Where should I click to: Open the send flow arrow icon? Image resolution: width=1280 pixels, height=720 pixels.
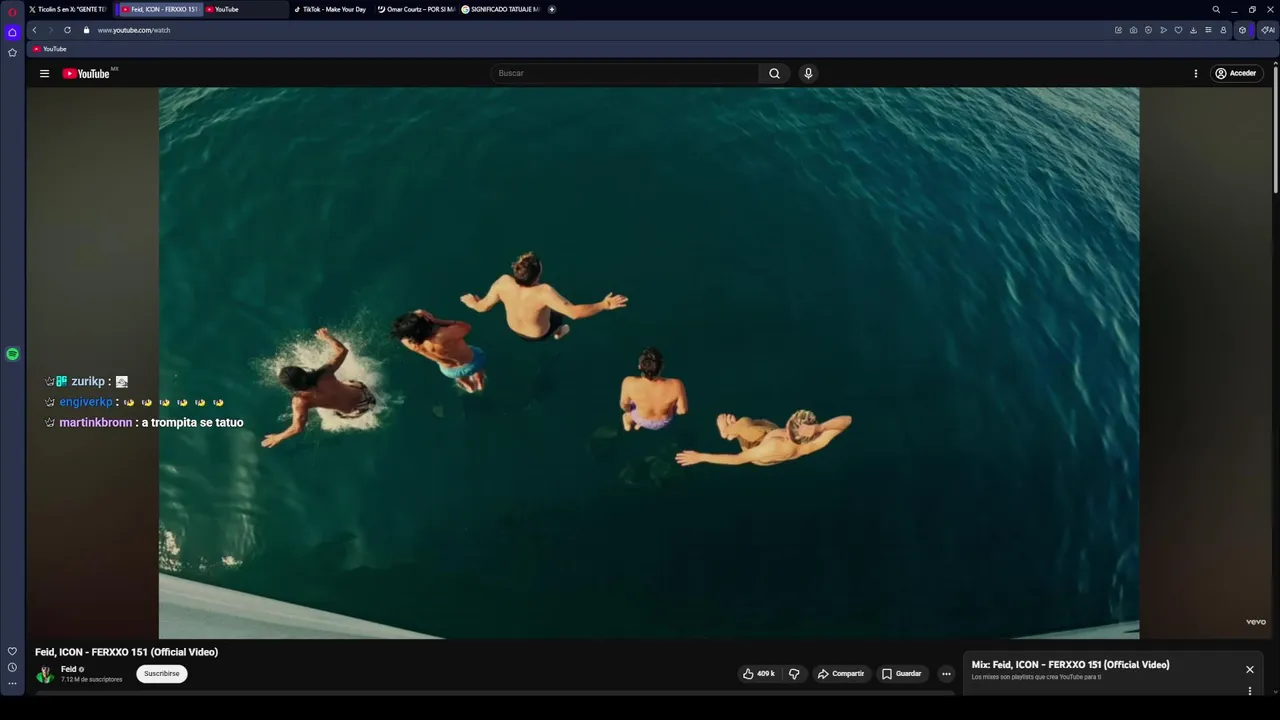click(1163, 30)
